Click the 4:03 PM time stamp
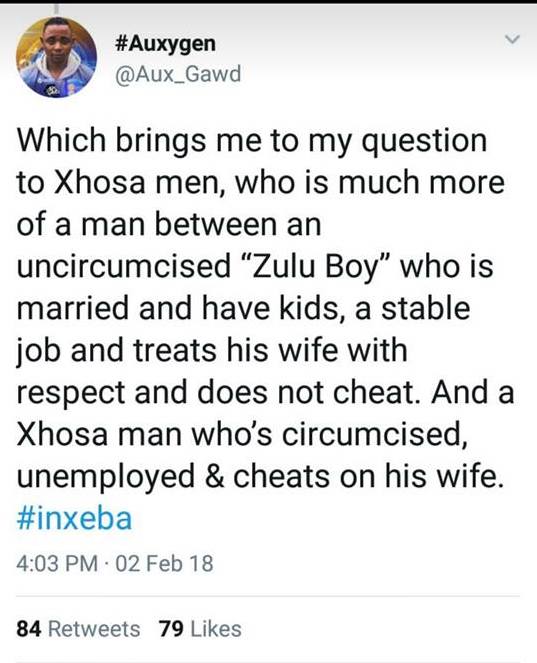This screenshot has height=663, width=537. [57, 564]
